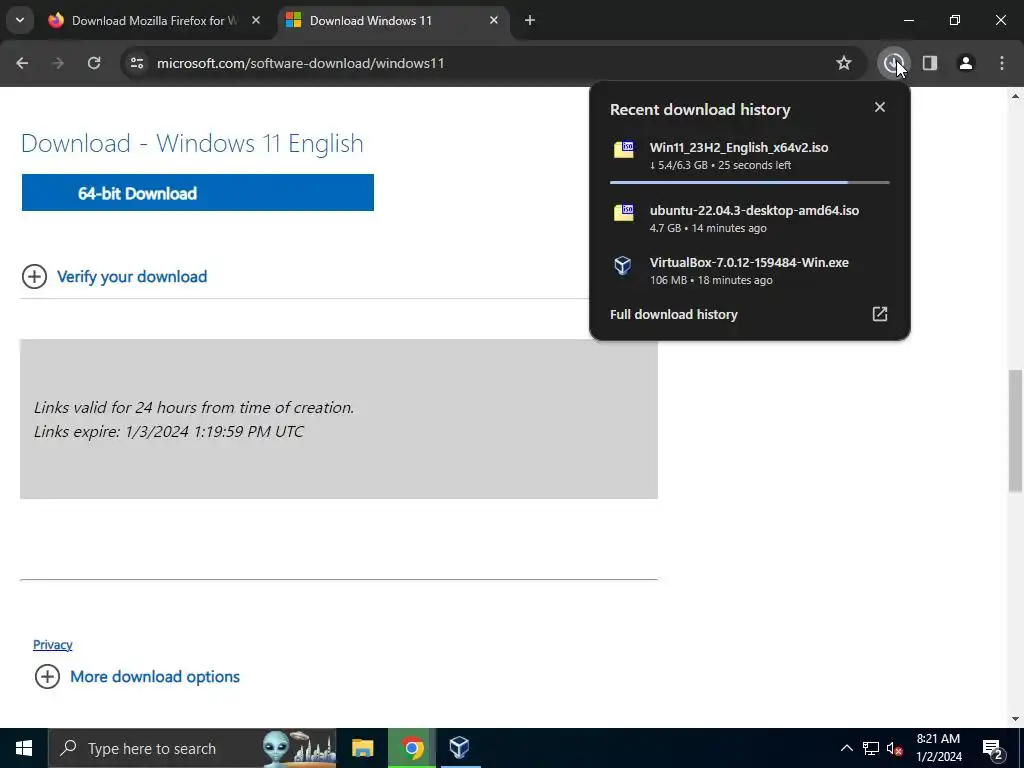The width and height of the screenshot is (1024, 768).
Task: Bookmark this page with star icon
Action: pyautogui.click(x=844, y=63)
